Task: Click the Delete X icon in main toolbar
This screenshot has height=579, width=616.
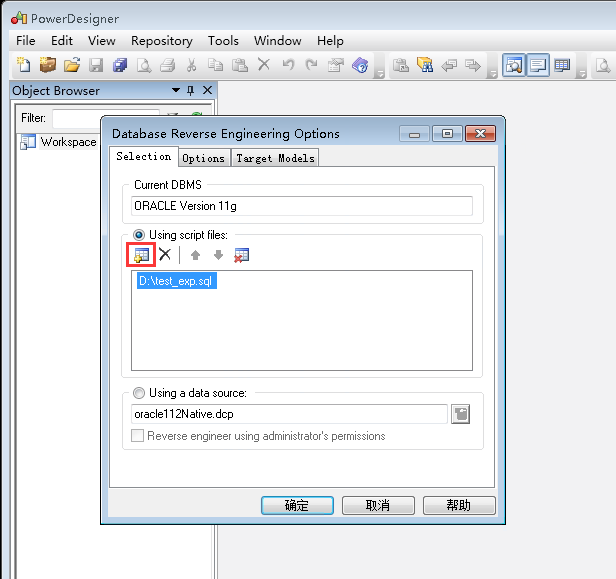Action: point(264,64)
